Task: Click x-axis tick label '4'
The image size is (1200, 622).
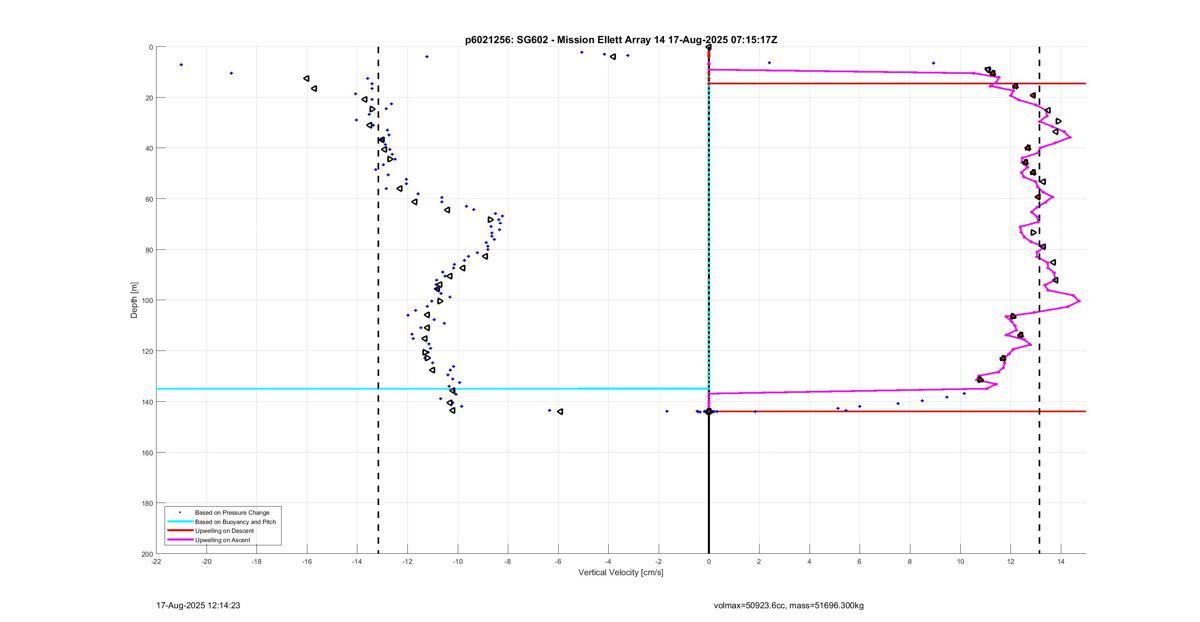Action: tap(809, 561)
